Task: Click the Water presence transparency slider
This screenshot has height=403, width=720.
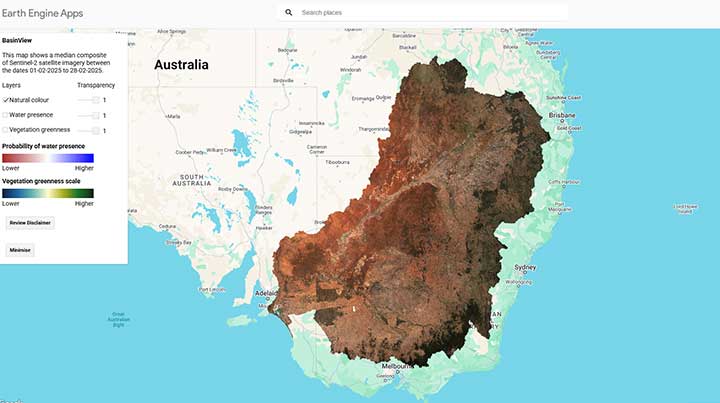Action: click(89, 116)
